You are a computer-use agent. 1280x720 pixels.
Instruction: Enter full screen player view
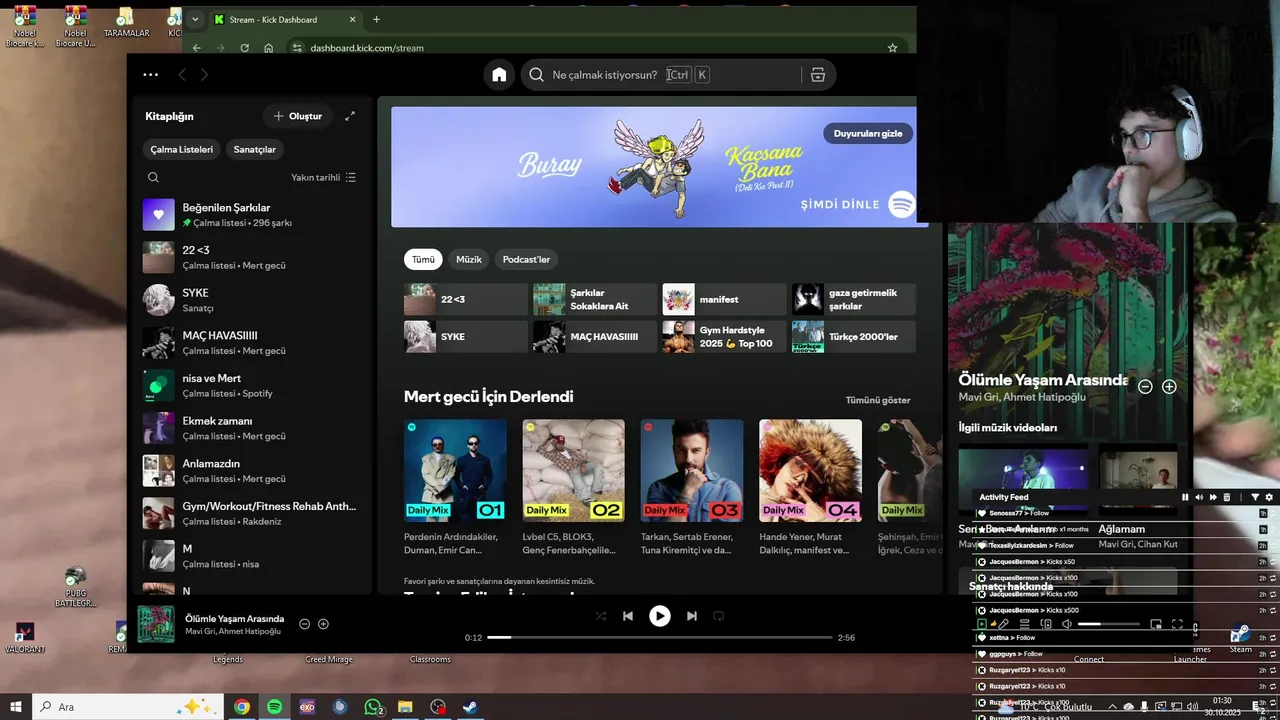pyautogui.click(x=1177, y=624)
